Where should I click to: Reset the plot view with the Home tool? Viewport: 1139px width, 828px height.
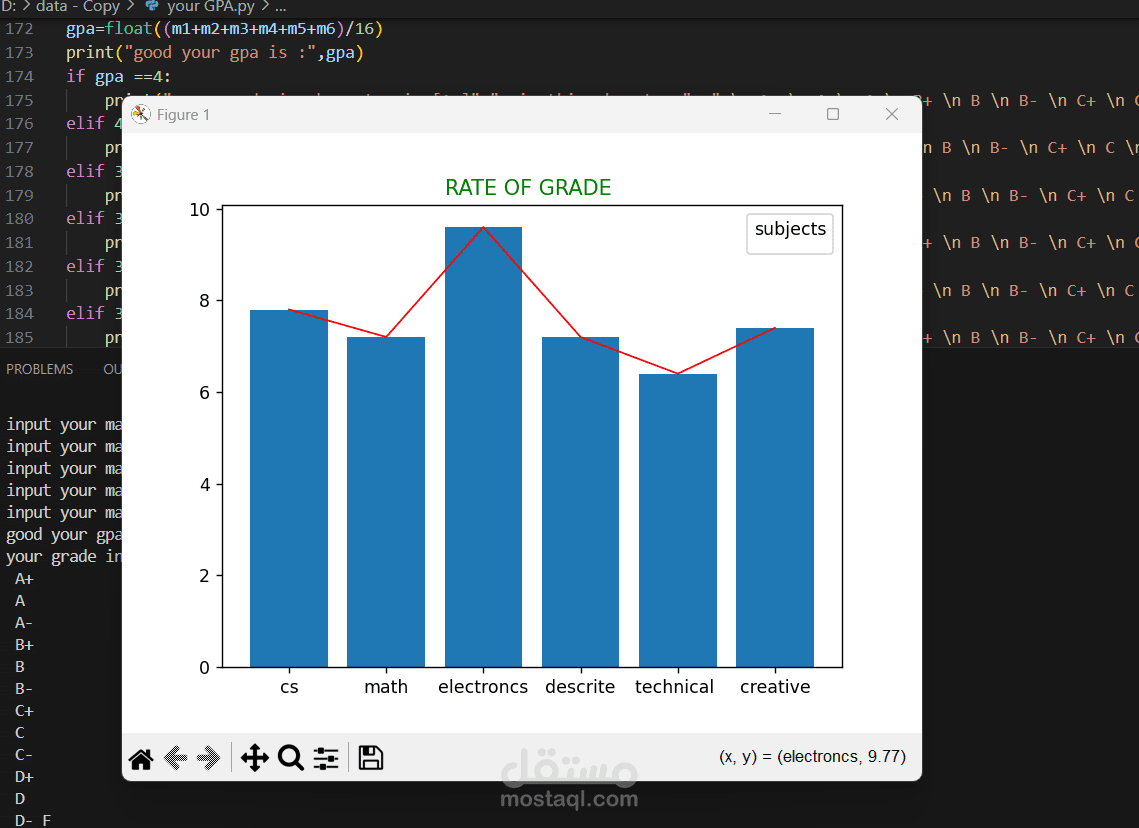pyautogui.click(x=140, y=758)
